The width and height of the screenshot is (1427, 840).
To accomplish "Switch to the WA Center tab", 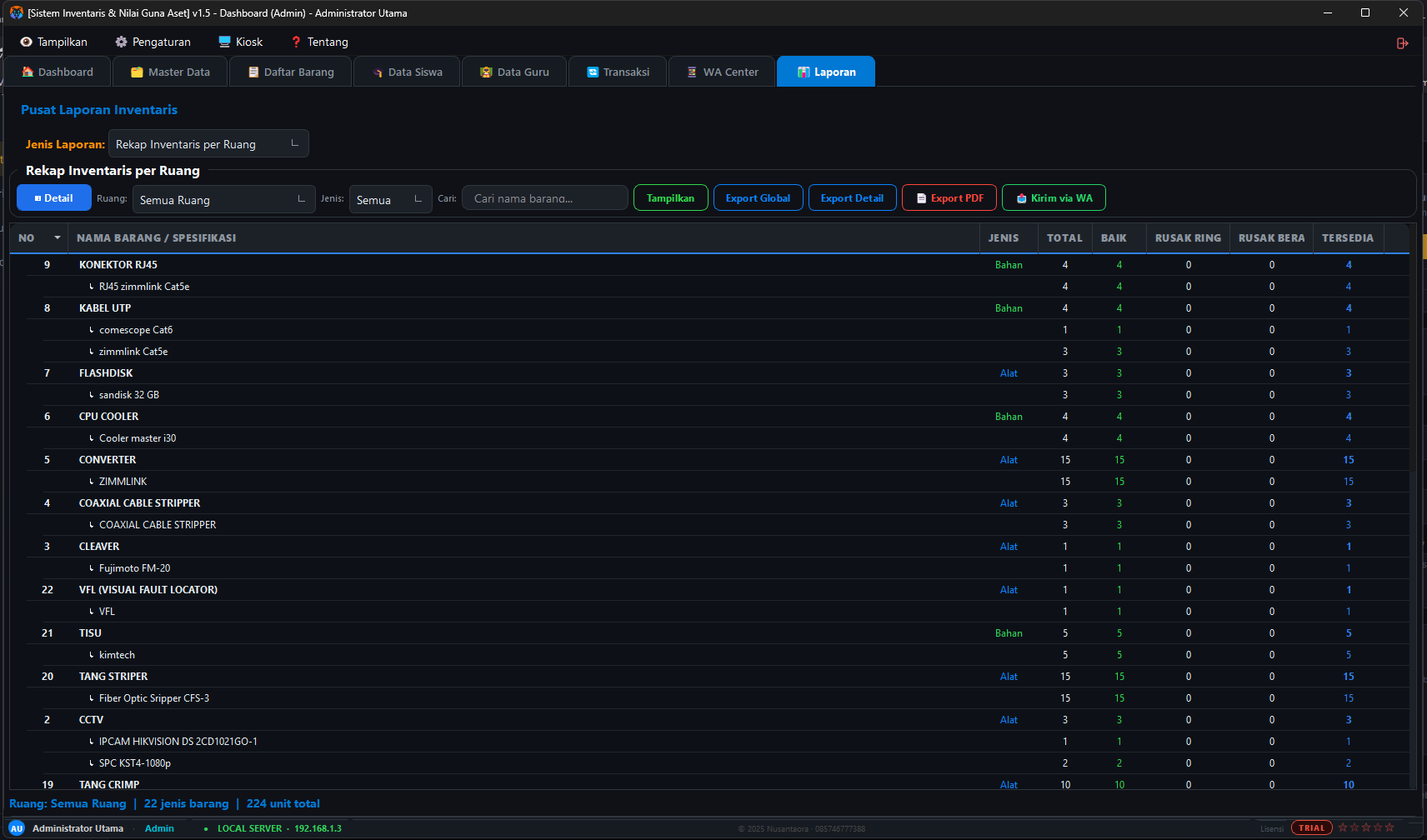I will [x=722, y=72].
